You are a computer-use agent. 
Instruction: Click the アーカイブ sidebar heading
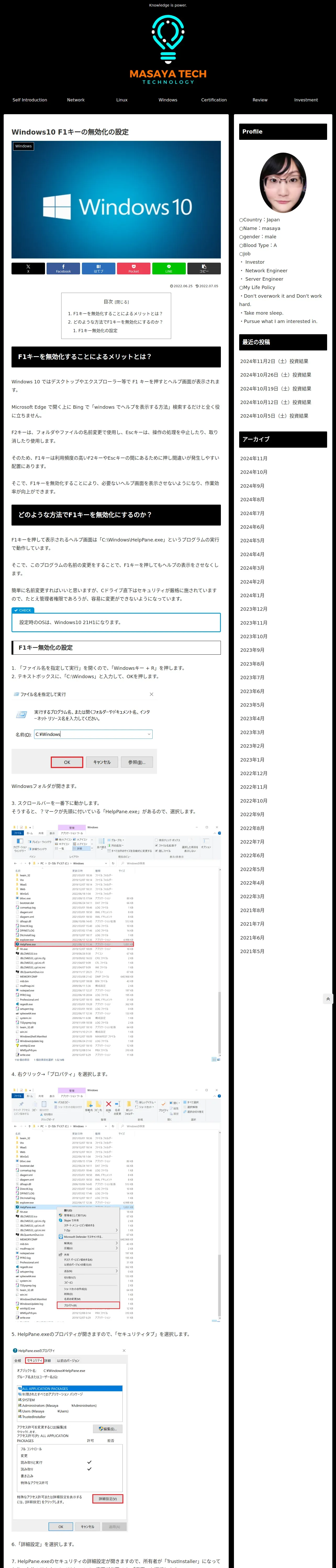(x=283, y=440)
